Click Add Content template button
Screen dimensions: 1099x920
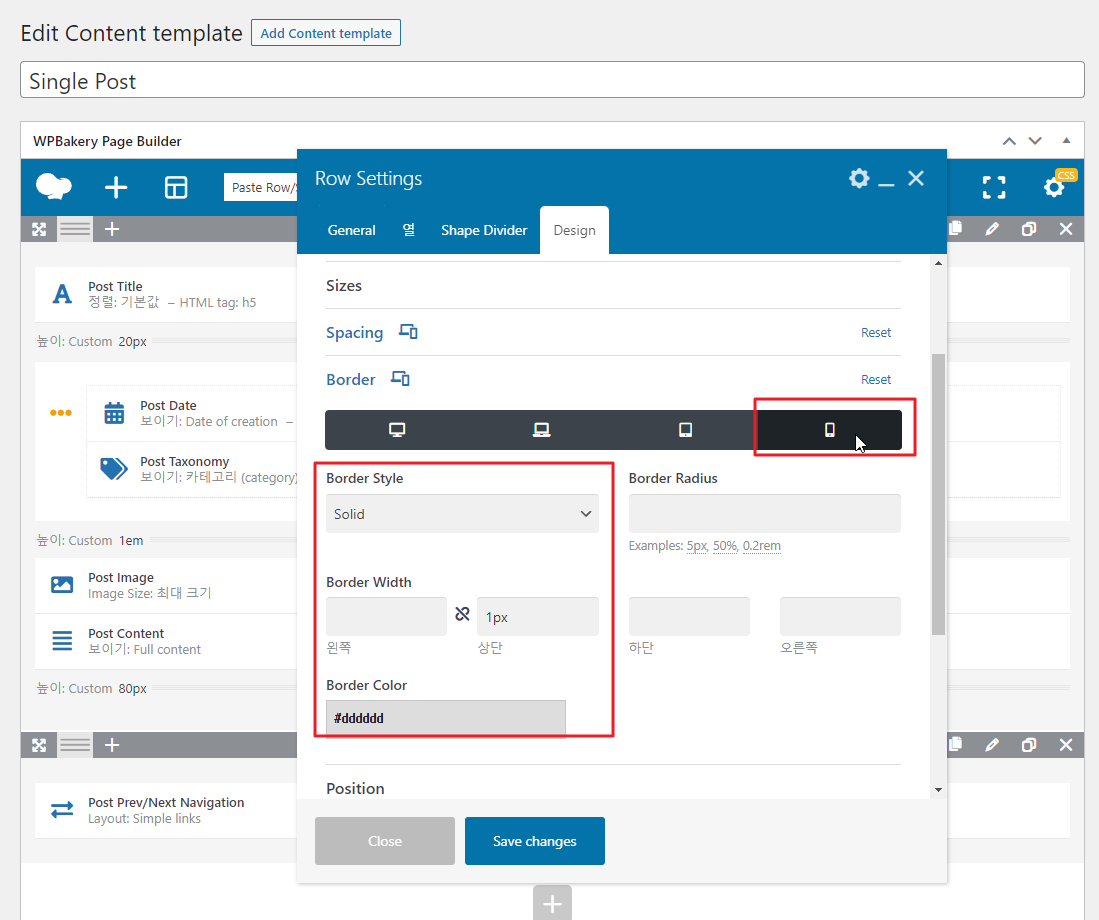(x=326, y=33)
